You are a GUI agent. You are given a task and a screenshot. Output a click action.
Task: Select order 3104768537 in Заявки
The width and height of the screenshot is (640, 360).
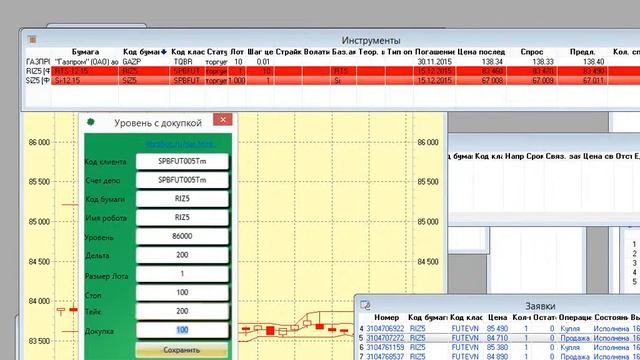tap(498, 356)
